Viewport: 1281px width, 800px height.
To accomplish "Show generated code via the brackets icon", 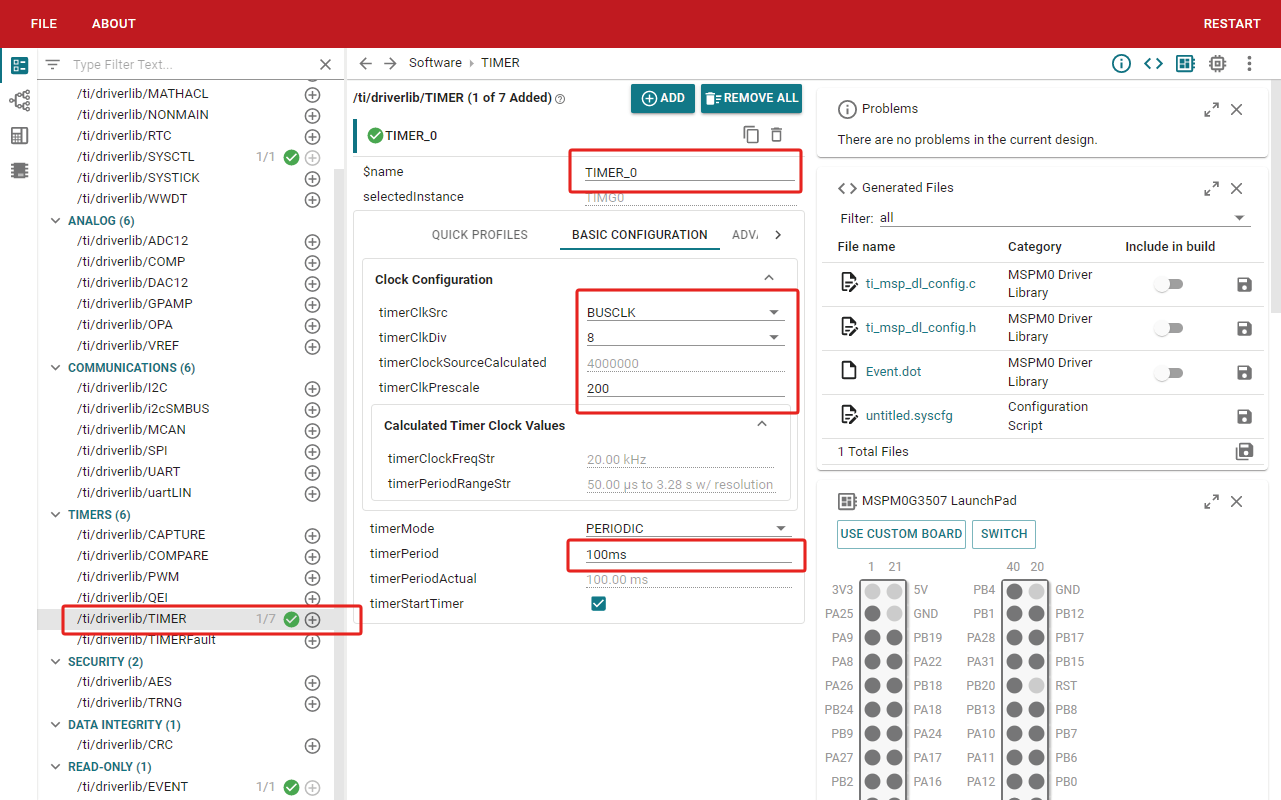I will coord(1153,63).
